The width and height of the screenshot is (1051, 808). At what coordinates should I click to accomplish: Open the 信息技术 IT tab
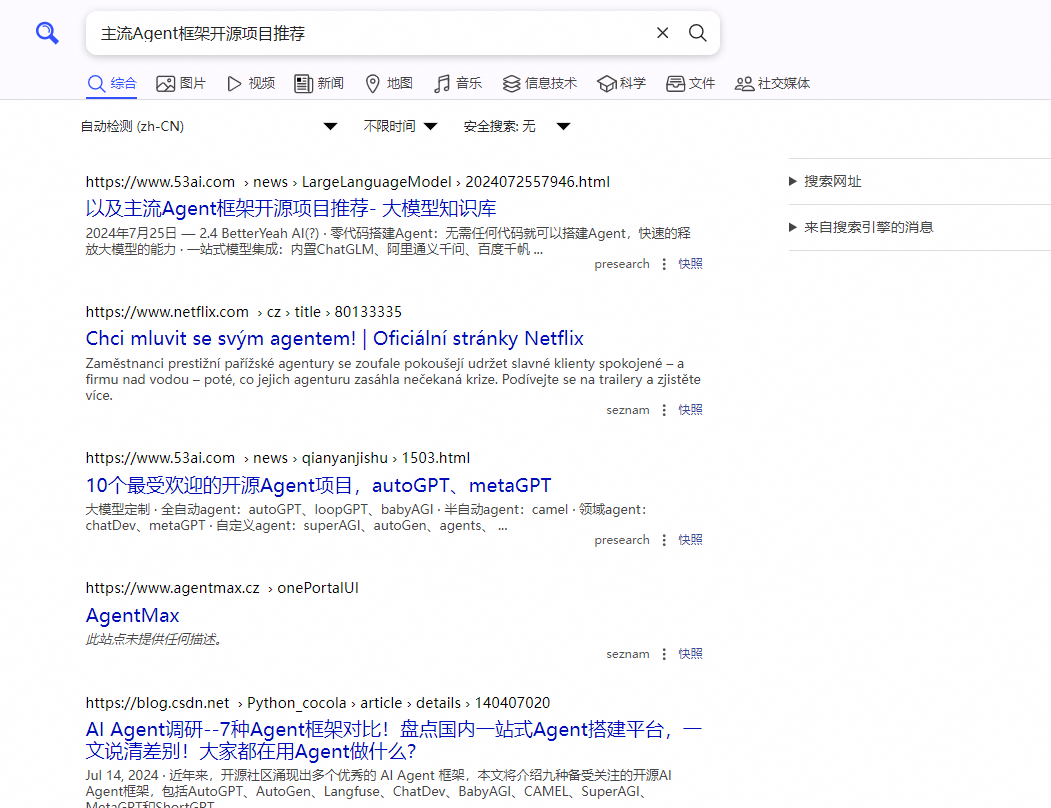(540, 84)
